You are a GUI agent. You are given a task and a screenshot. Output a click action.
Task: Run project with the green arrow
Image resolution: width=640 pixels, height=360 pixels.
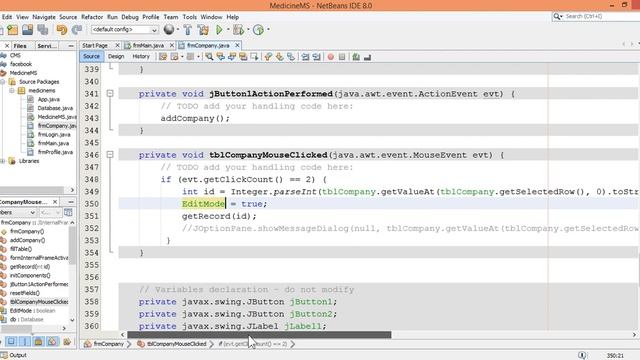[219, 29]
